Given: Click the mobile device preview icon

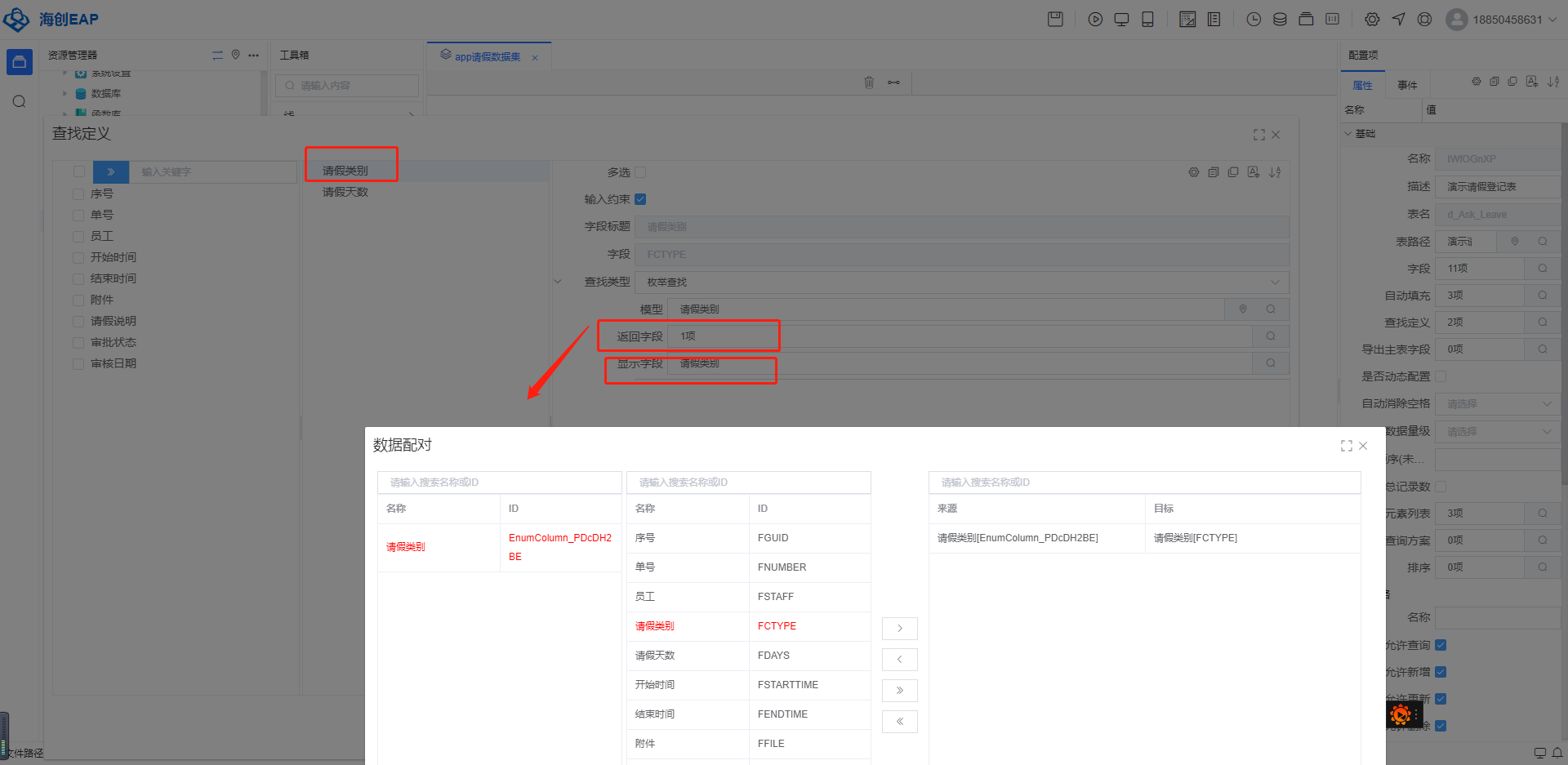Looking at the screenshot, I should click(1147, 20).
